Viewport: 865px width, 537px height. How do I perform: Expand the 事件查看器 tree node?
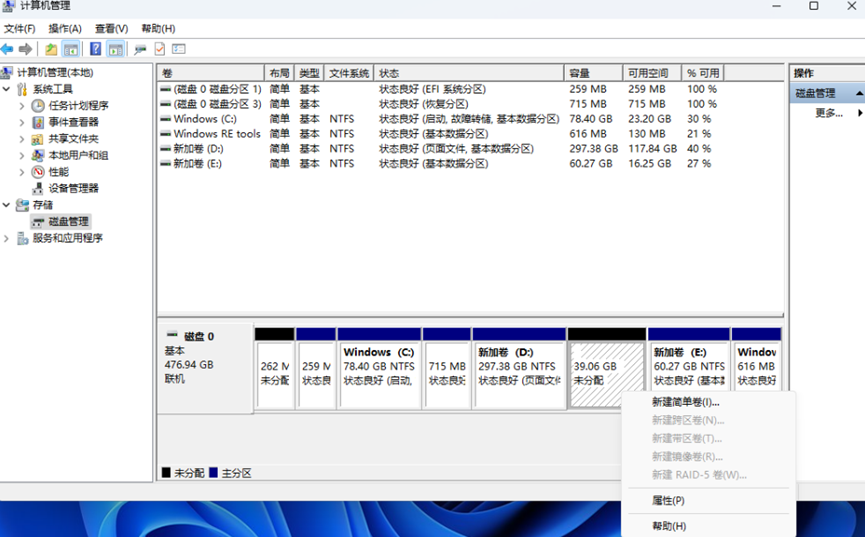tap(22, 122)
